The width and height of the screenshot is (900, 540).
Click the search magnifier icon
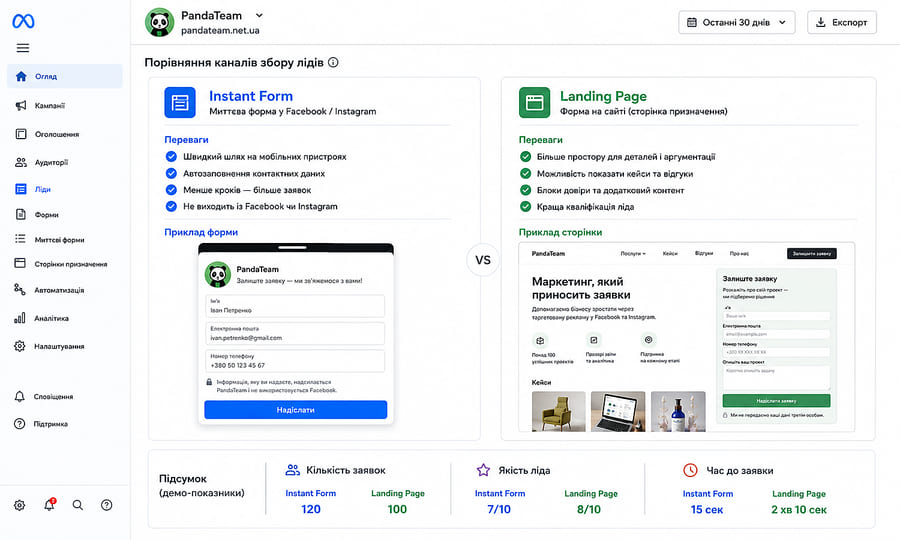click(x=77, y=505)
